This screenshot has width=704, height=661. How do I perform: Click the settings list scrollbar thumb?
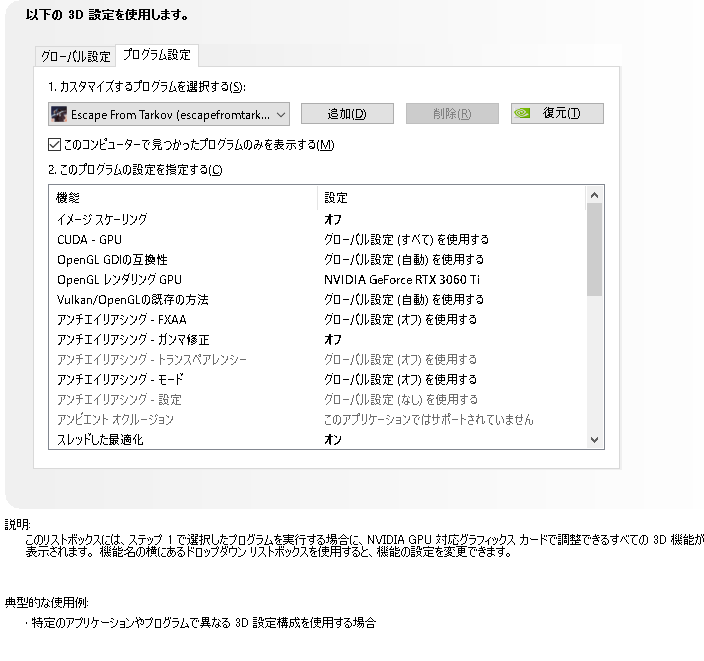594,250
